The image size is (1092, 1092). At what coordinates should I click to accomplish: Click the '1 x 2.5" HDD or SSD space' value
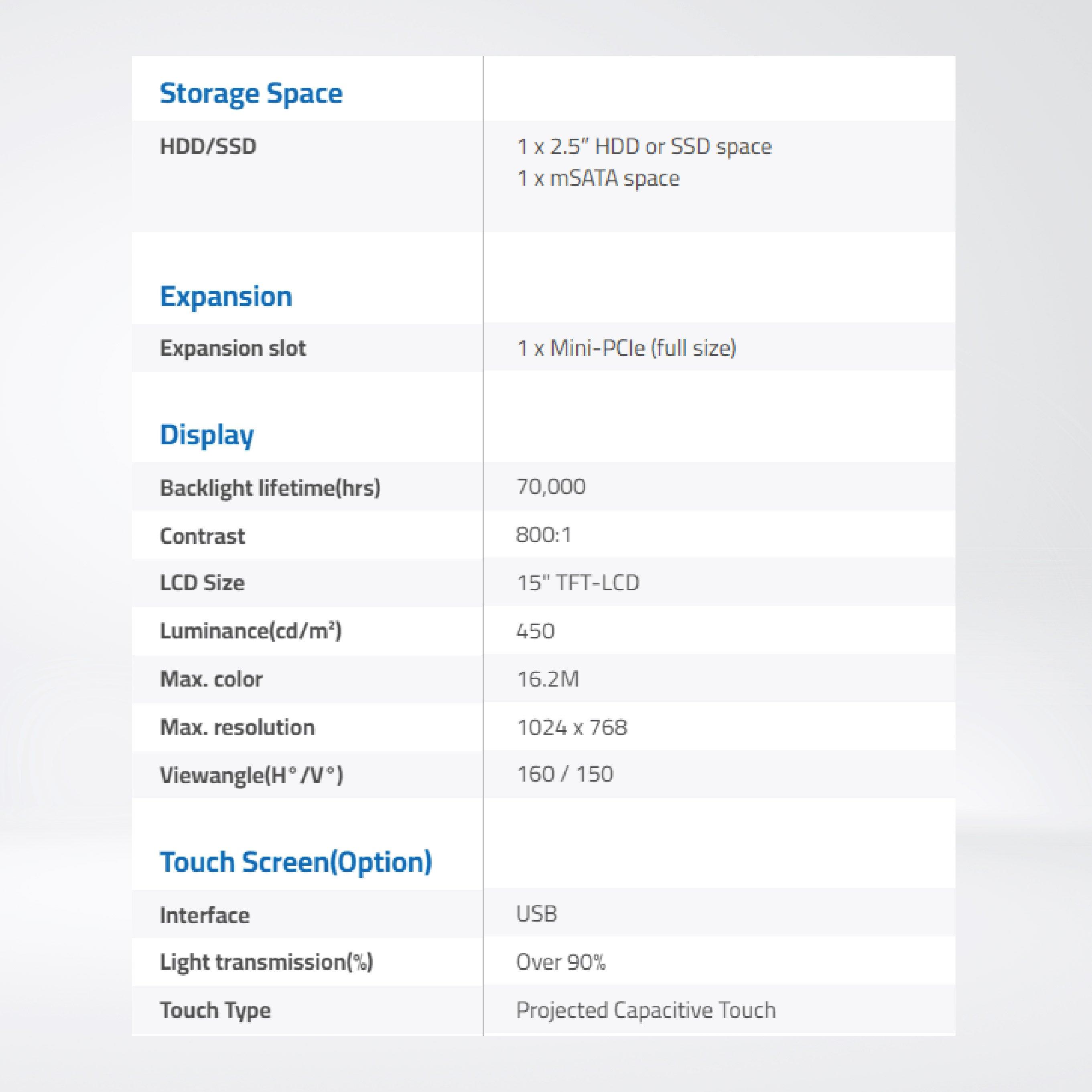645,146
